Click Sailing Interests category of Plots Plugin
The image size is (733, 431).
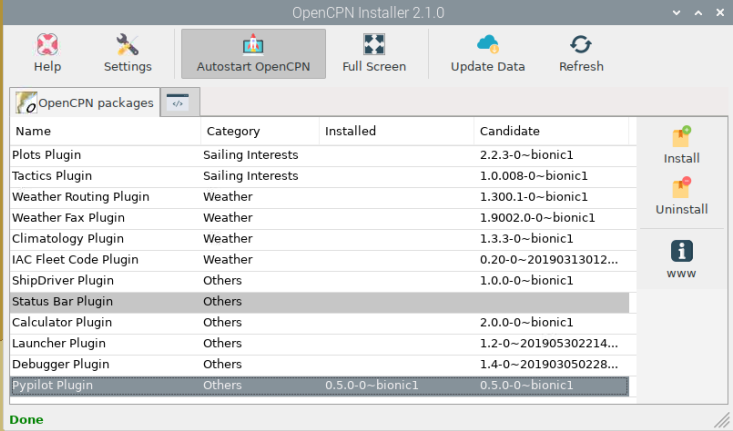pyautogui.click(x=251, y=155)
